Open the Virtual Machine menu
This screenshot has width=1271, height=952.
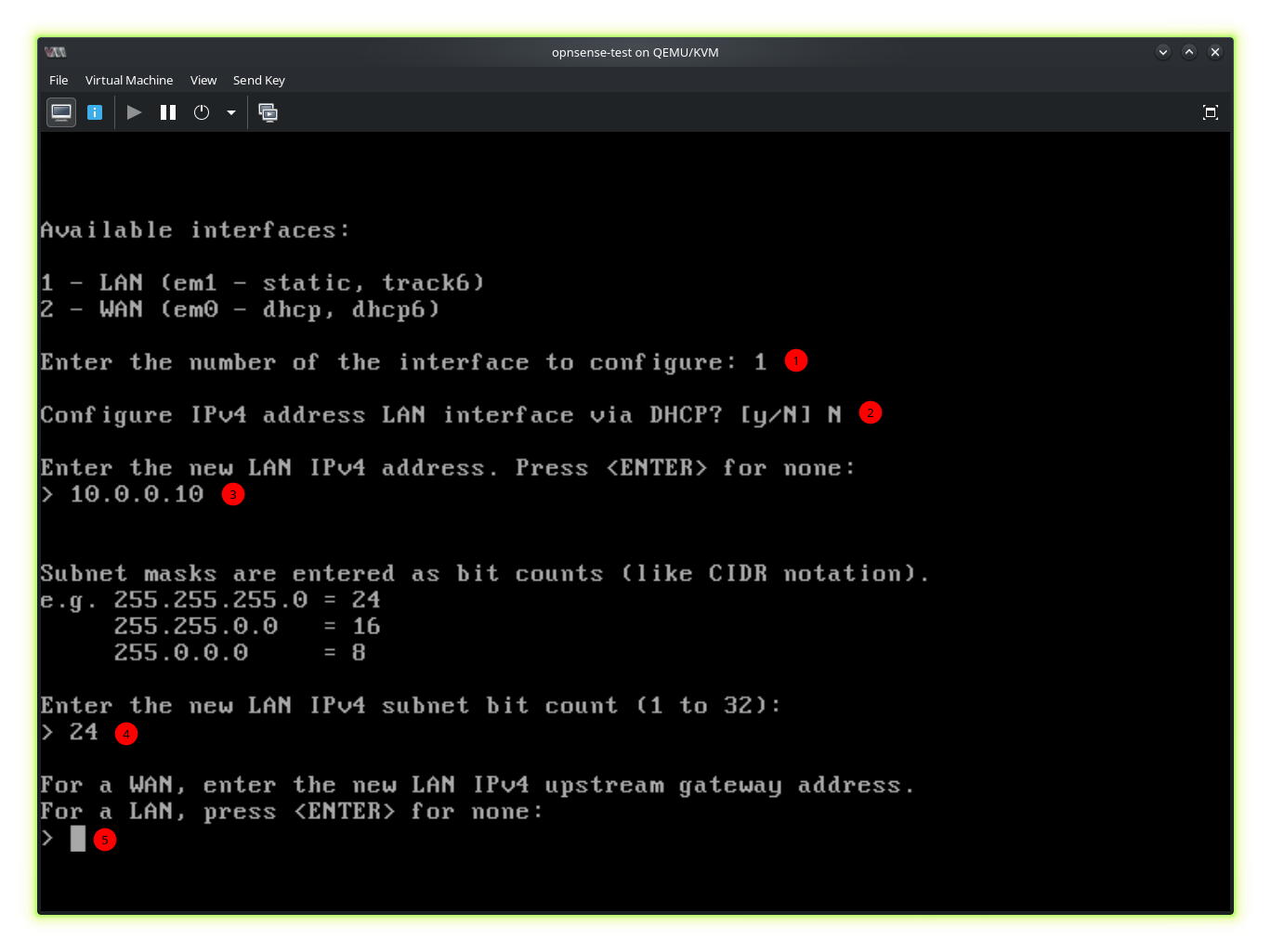point(129,80)
